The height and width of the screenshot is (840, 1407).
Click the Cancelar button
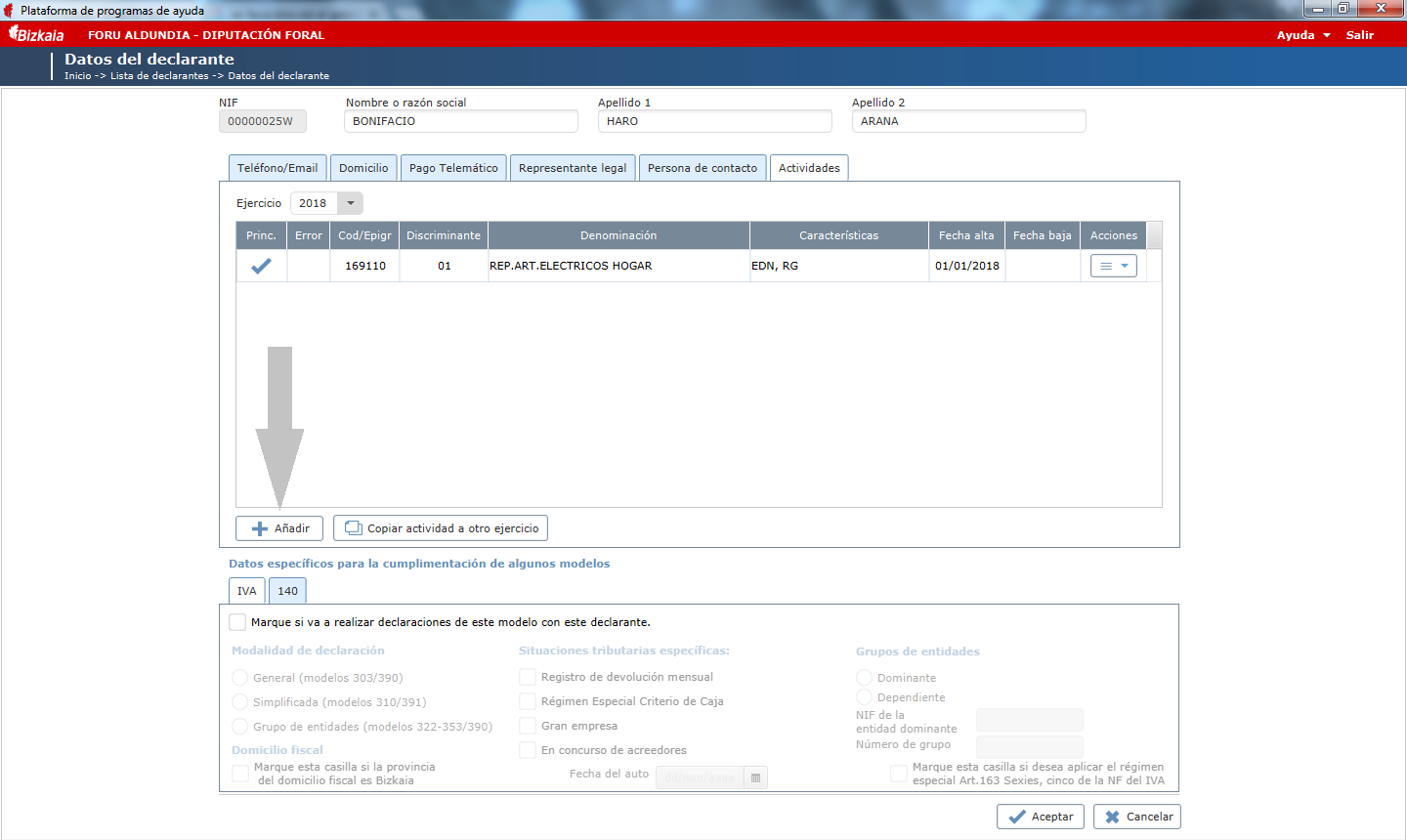(x=1137, y=817)
